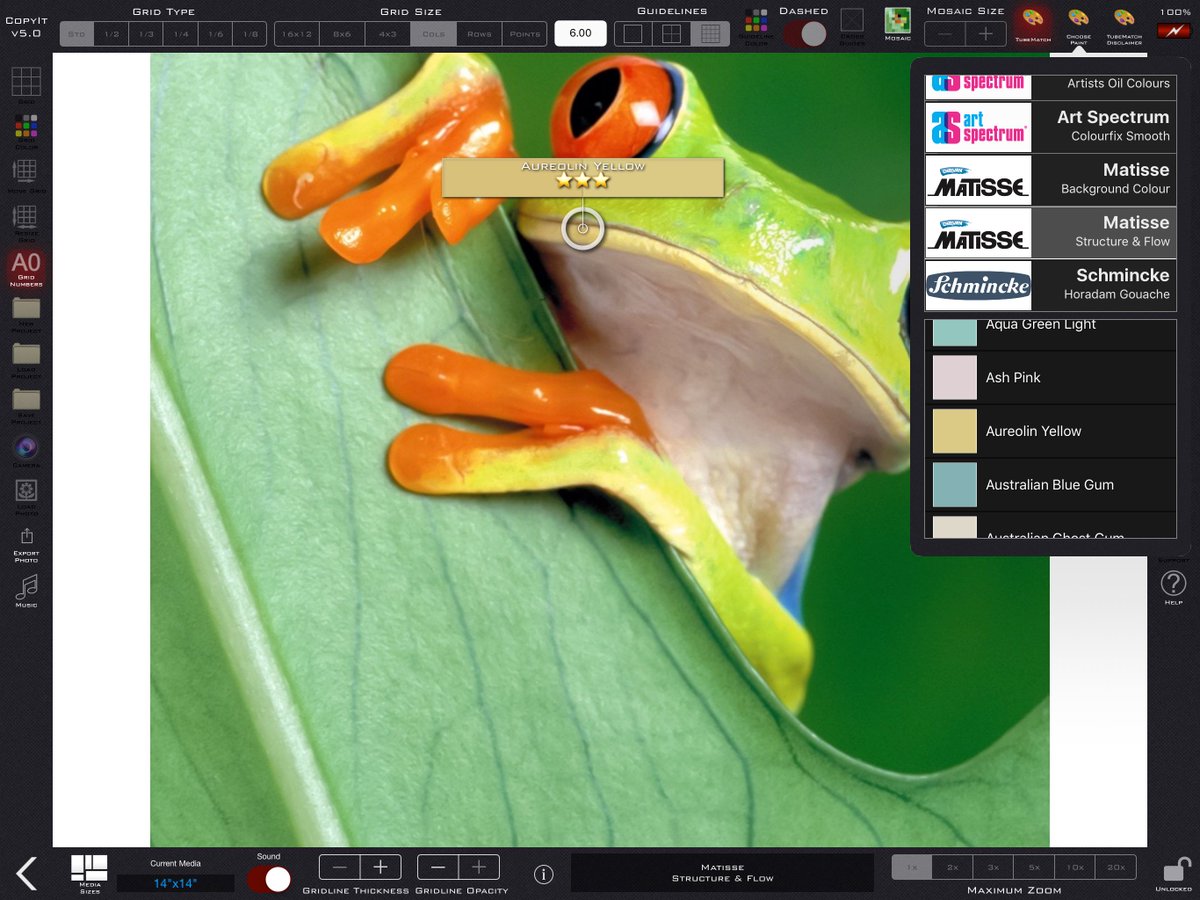Increase Mosaic Size with plus

tap(986, 33)
